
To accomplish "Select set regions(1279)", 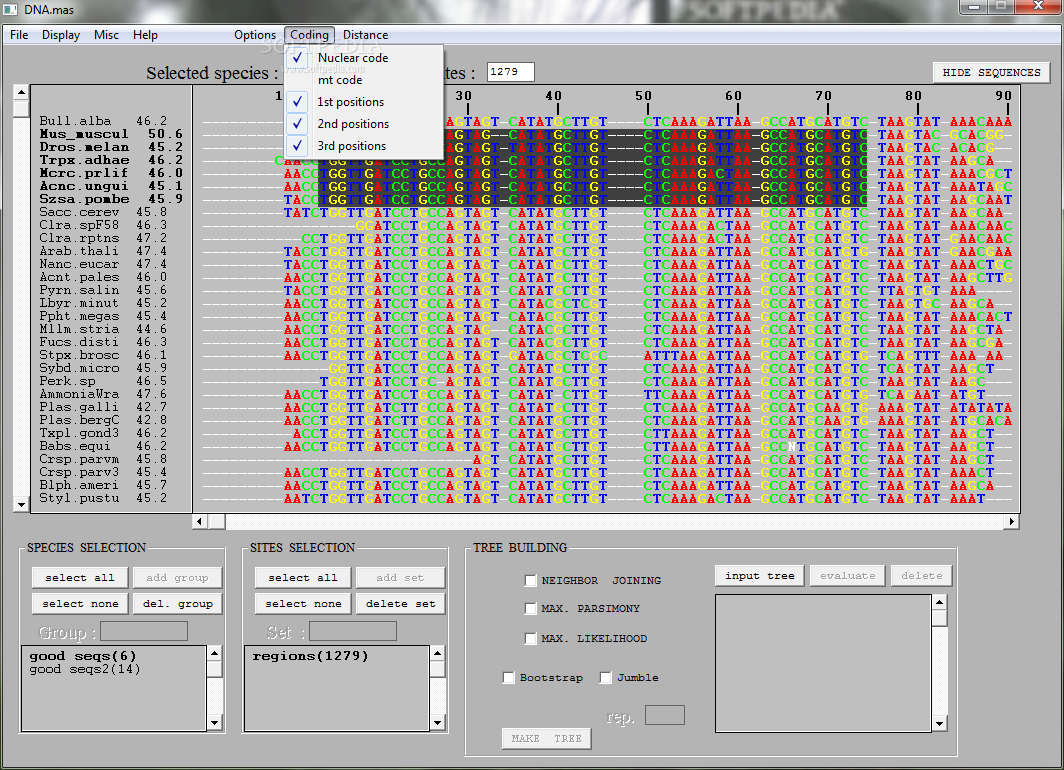I will (x=310, y=656).
